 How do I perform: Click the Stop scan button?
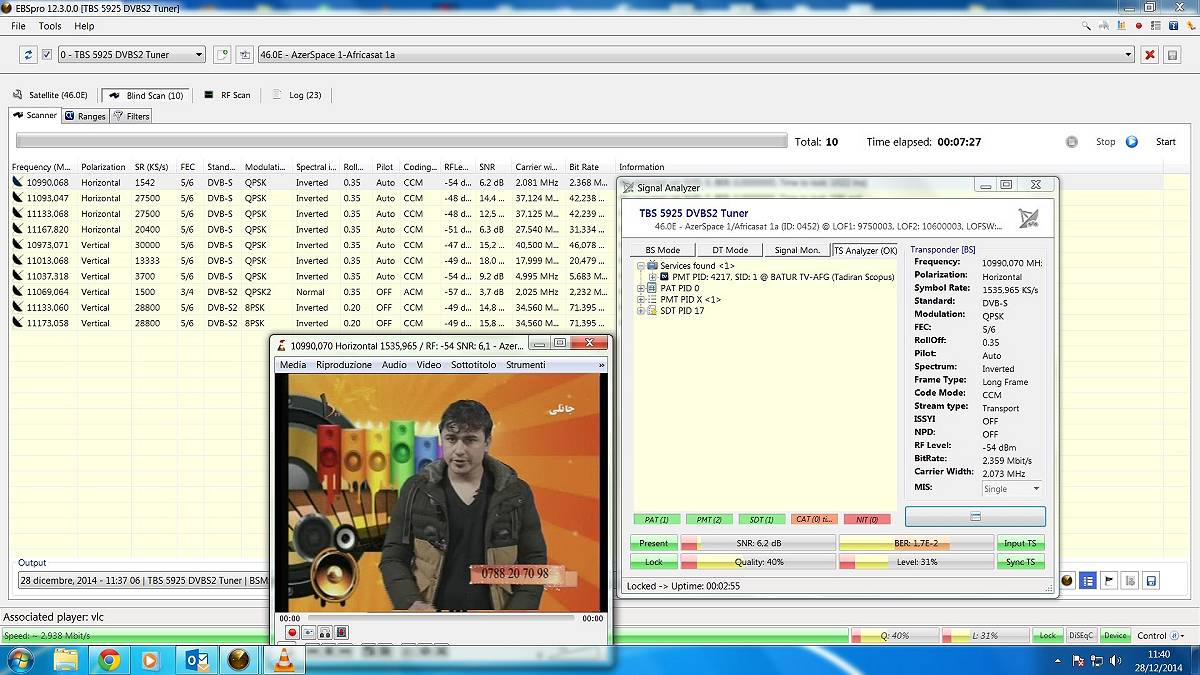(1090, 142)
